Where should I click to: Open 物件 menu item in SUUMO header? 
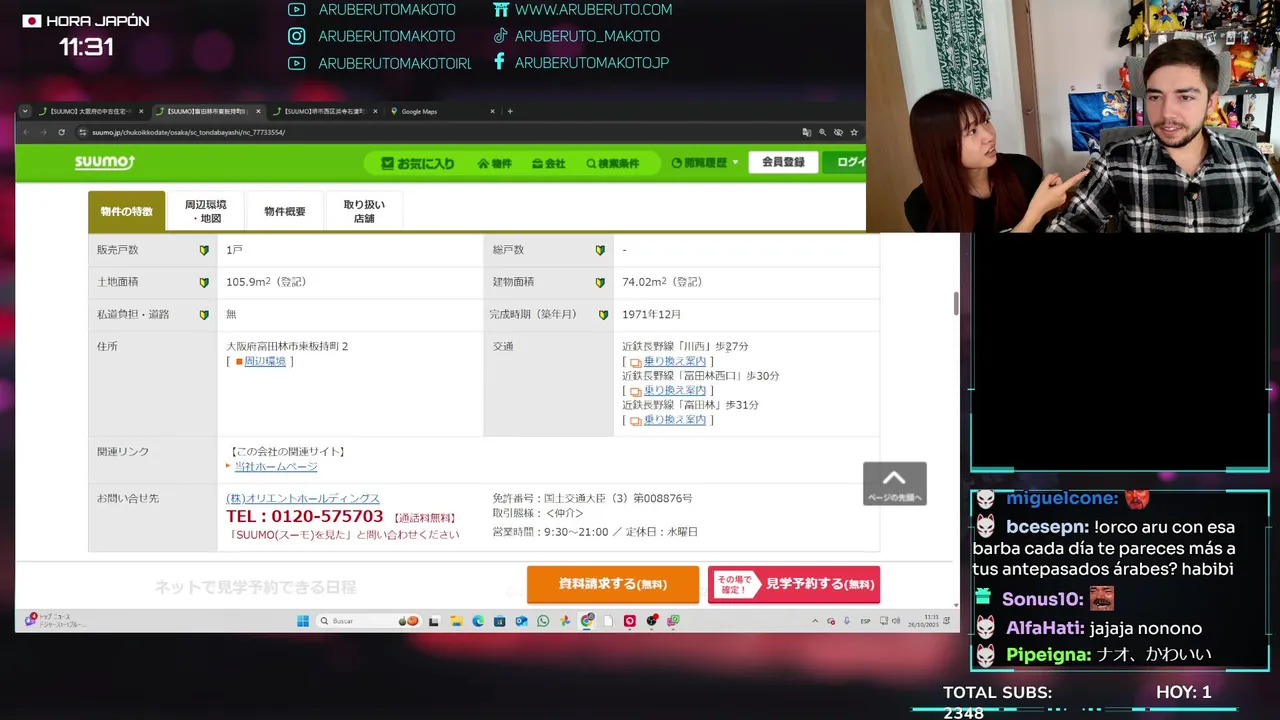[494, 163]
